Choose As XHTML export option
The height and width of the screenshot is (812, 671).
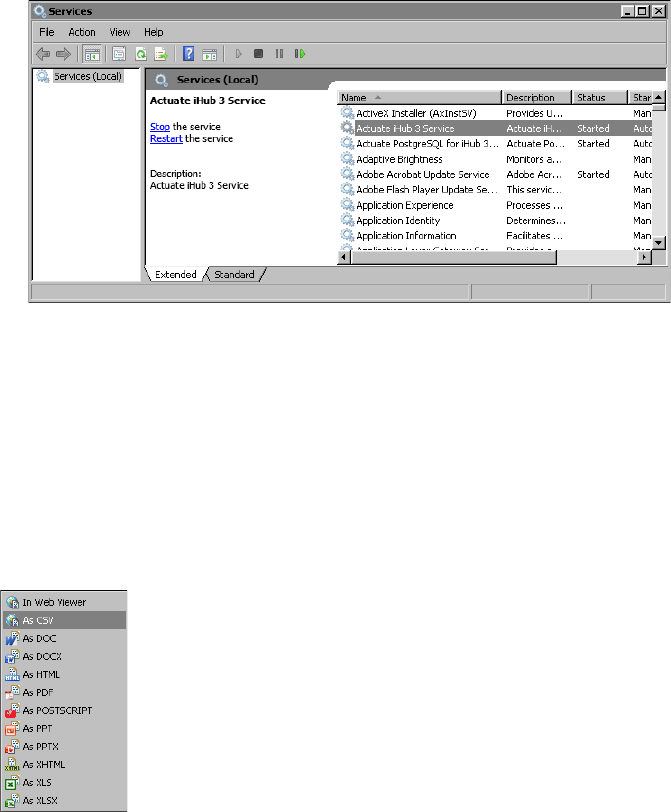(x=65, y=764)
